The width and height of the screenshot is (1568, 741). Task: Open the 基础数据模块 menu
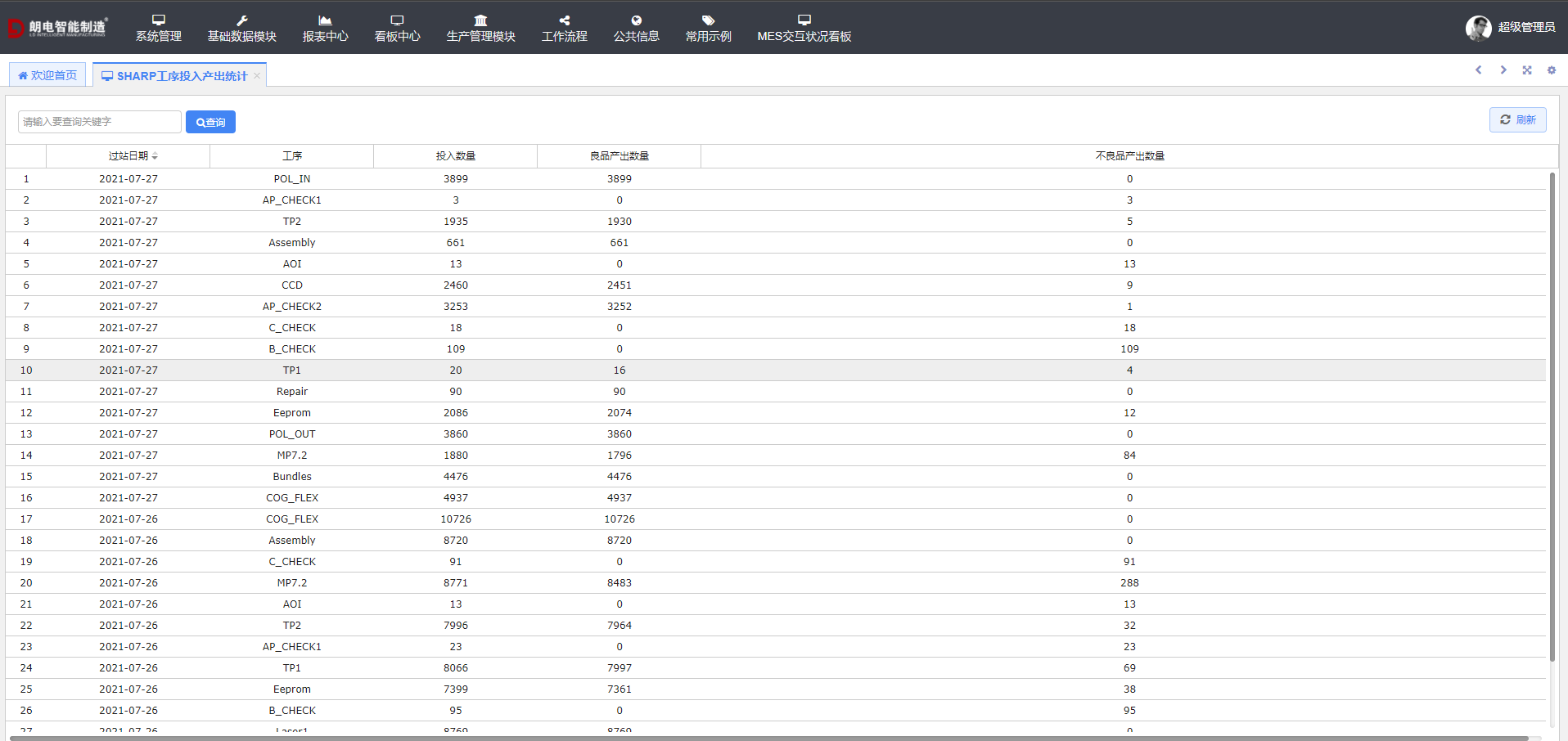coord(242,28)
